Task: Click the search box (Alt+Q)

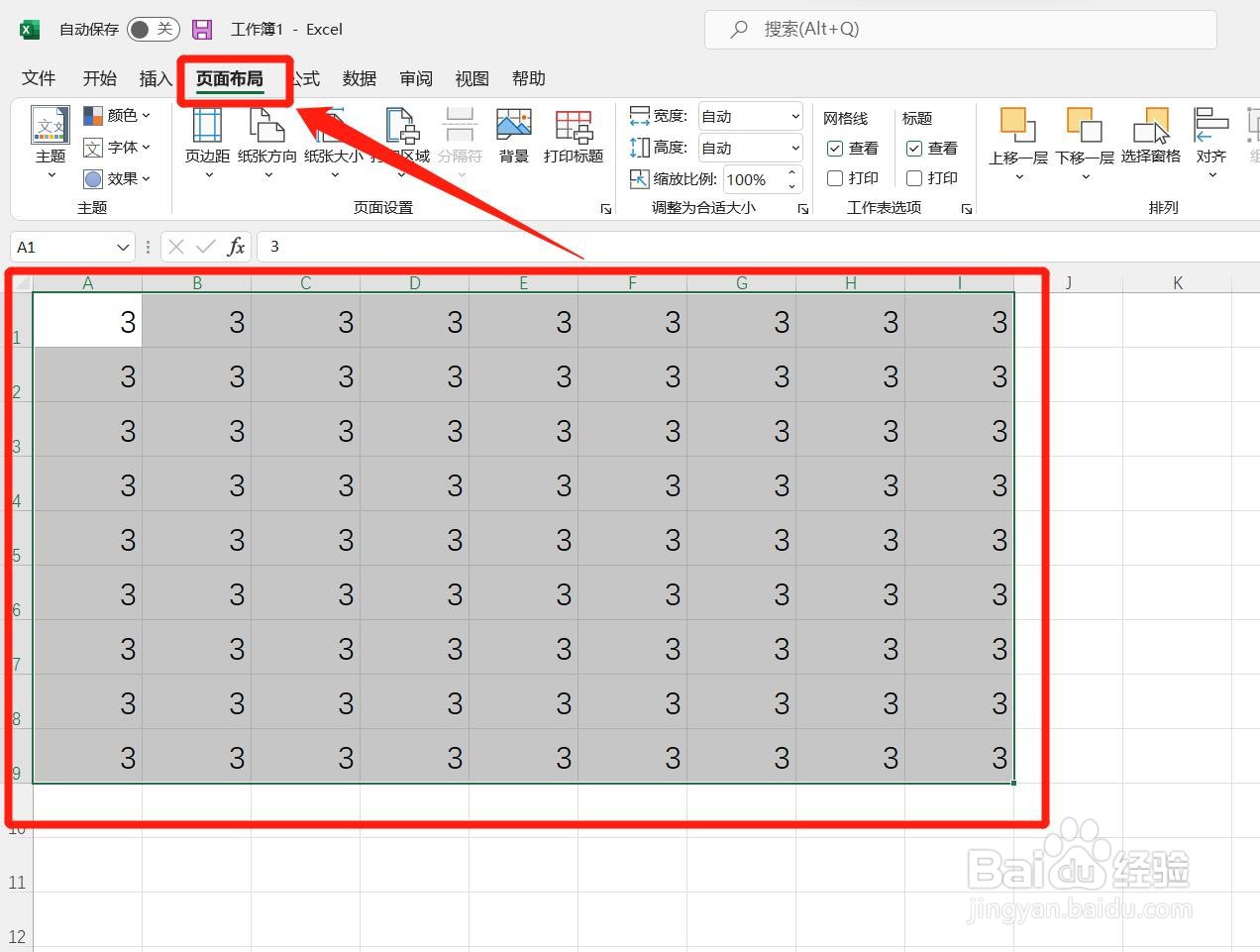Action: point(959,29)
